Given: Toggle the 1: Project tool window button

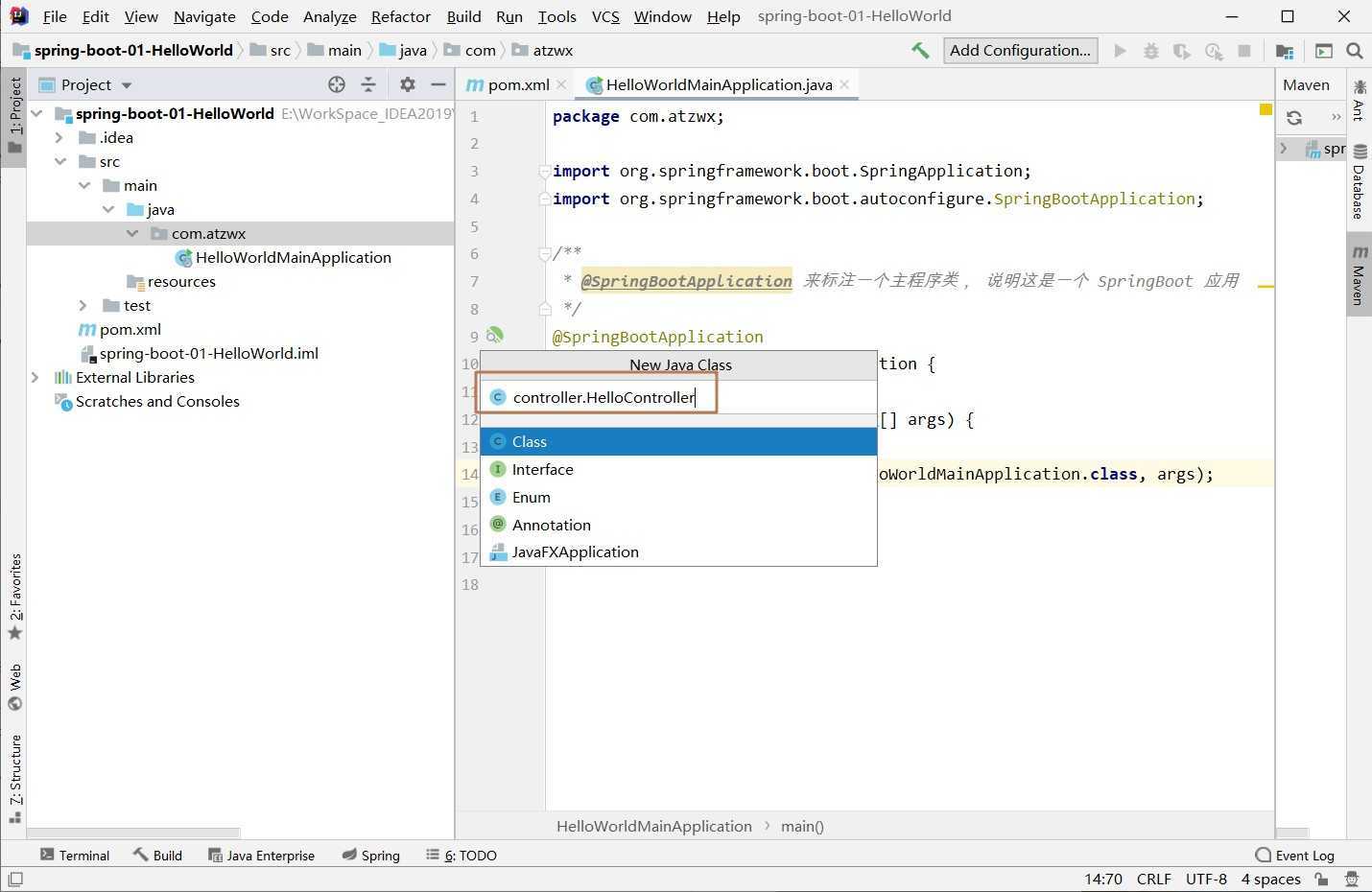Looking at the screenshot, I should [14, 115].
